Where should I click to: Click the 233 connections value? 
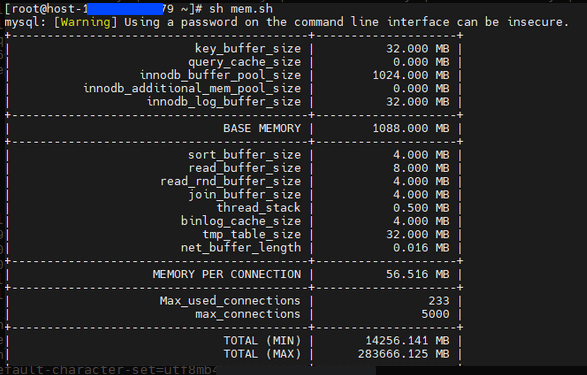[439, 301]
